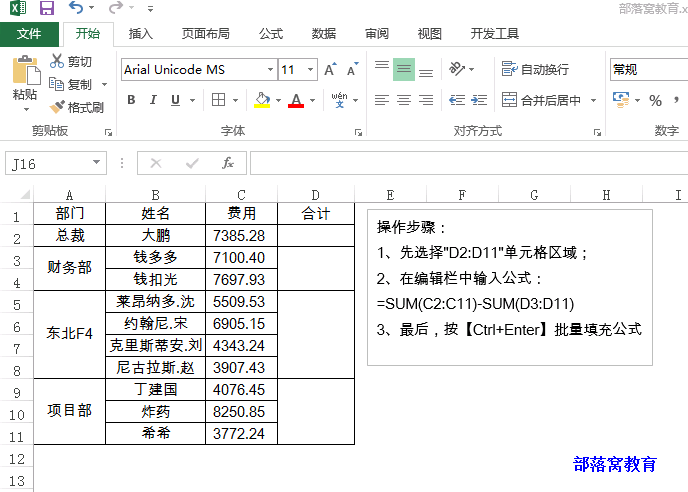Image resolution: width=688 pixels, height=492 pixels.
Task: Open clipboard group dialog launcher
Action: [108, 132]
